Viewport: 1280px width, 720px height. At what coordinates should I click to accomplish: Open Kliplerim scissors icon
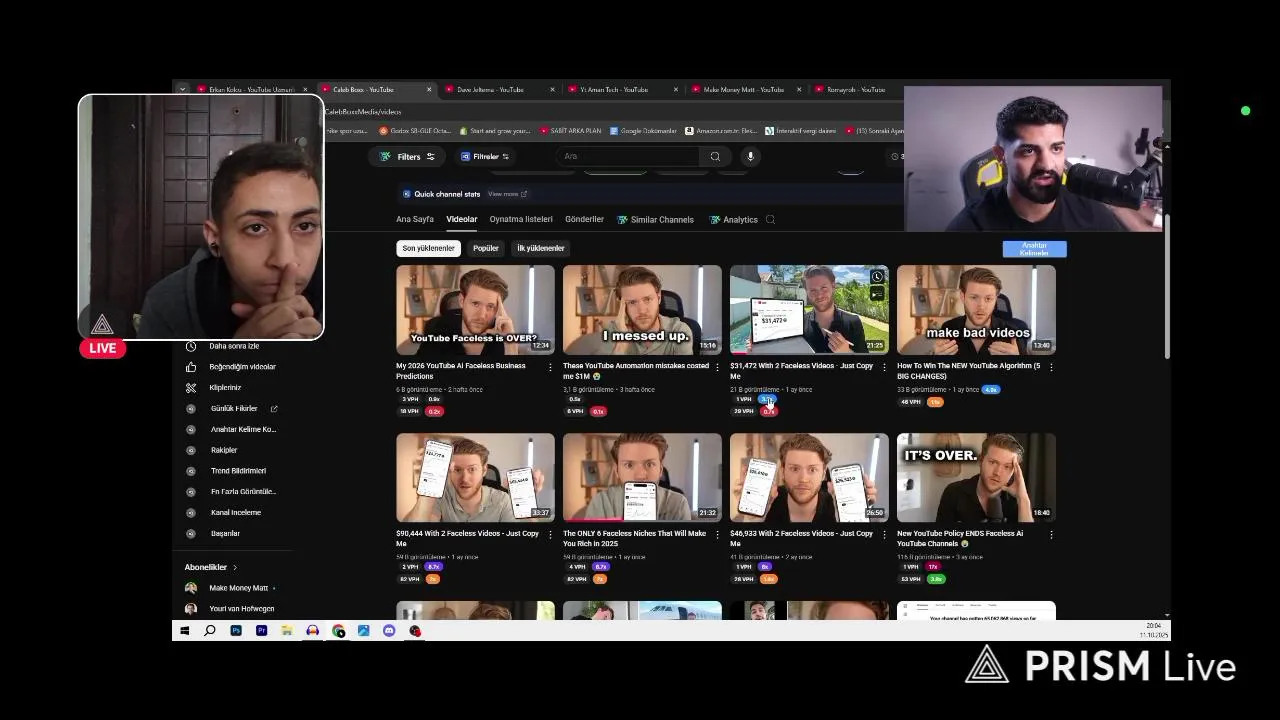[191, 388]
